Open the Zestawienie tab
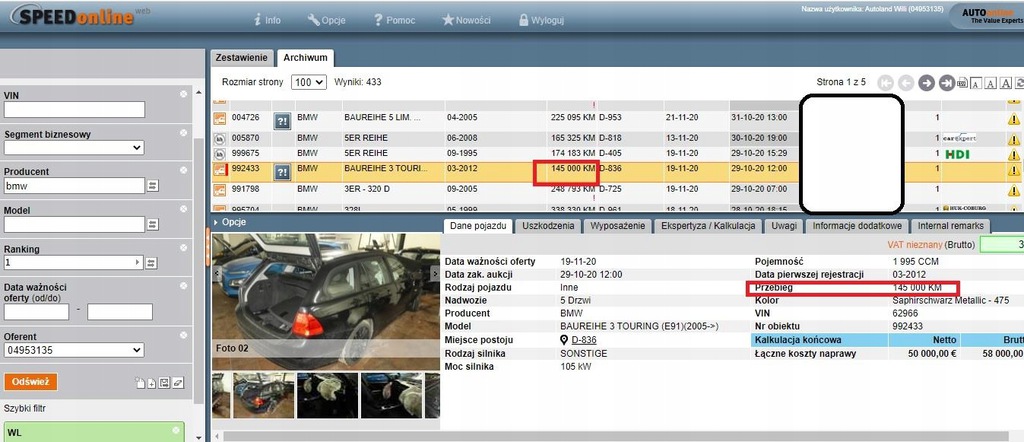1024x442 pixels. pyautogui.click(x=241, y=59)
